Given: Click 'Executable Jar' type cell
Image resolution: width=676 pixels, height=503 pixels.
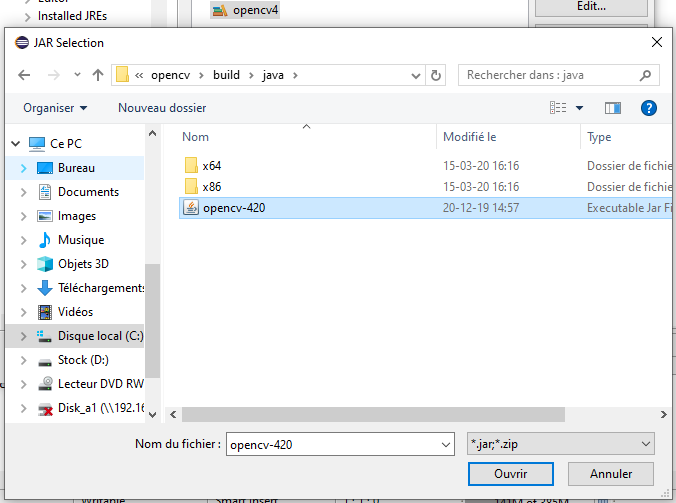Looking at the screenshot, I should [629, 208].
